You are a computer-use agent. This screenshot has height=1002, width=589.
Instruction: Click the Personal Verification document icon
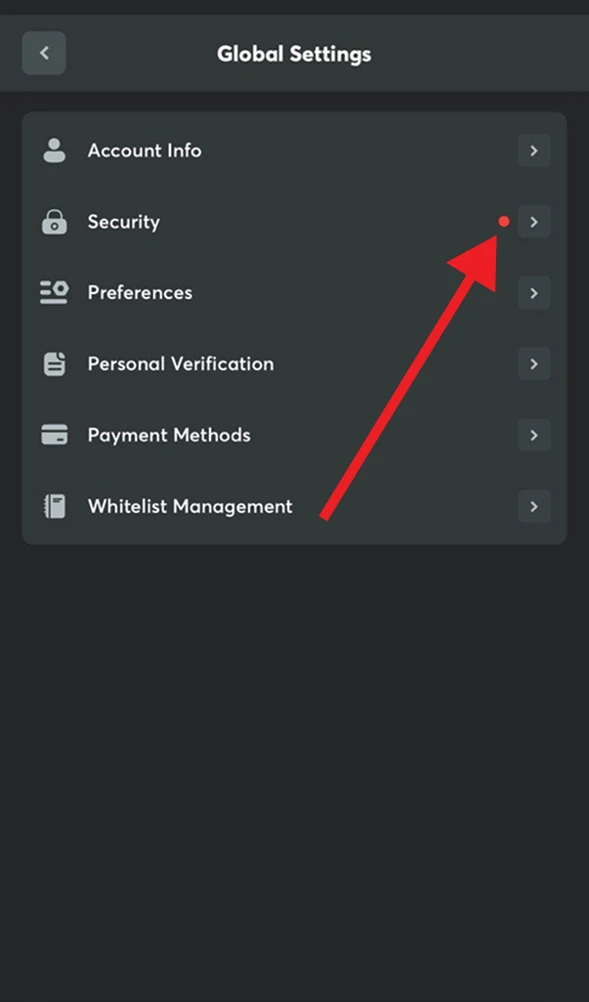(x=54, y=363)
